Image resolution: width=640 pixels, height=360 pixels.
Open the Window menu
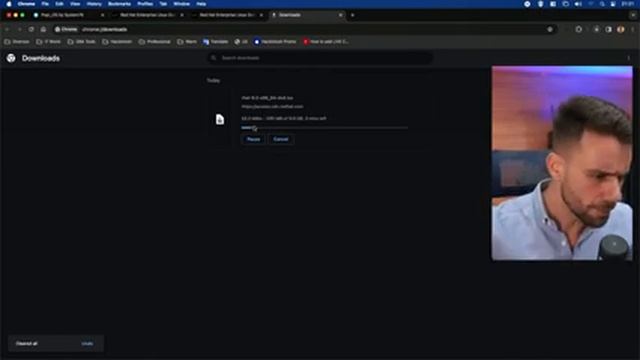[182, 4]
